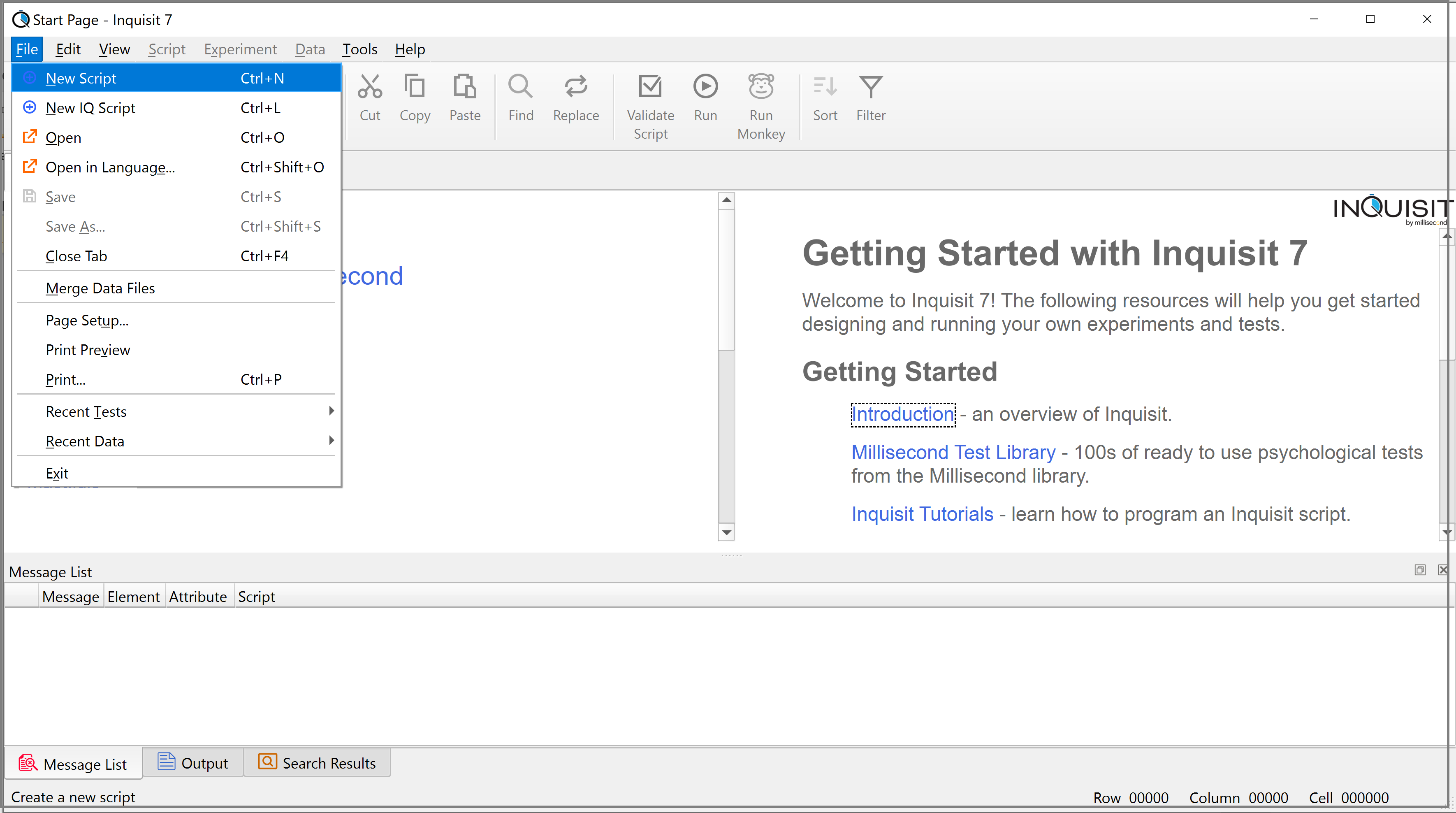Close the File menu via File
Viewport: 1456px width, 813px height.
coord(27,49)
